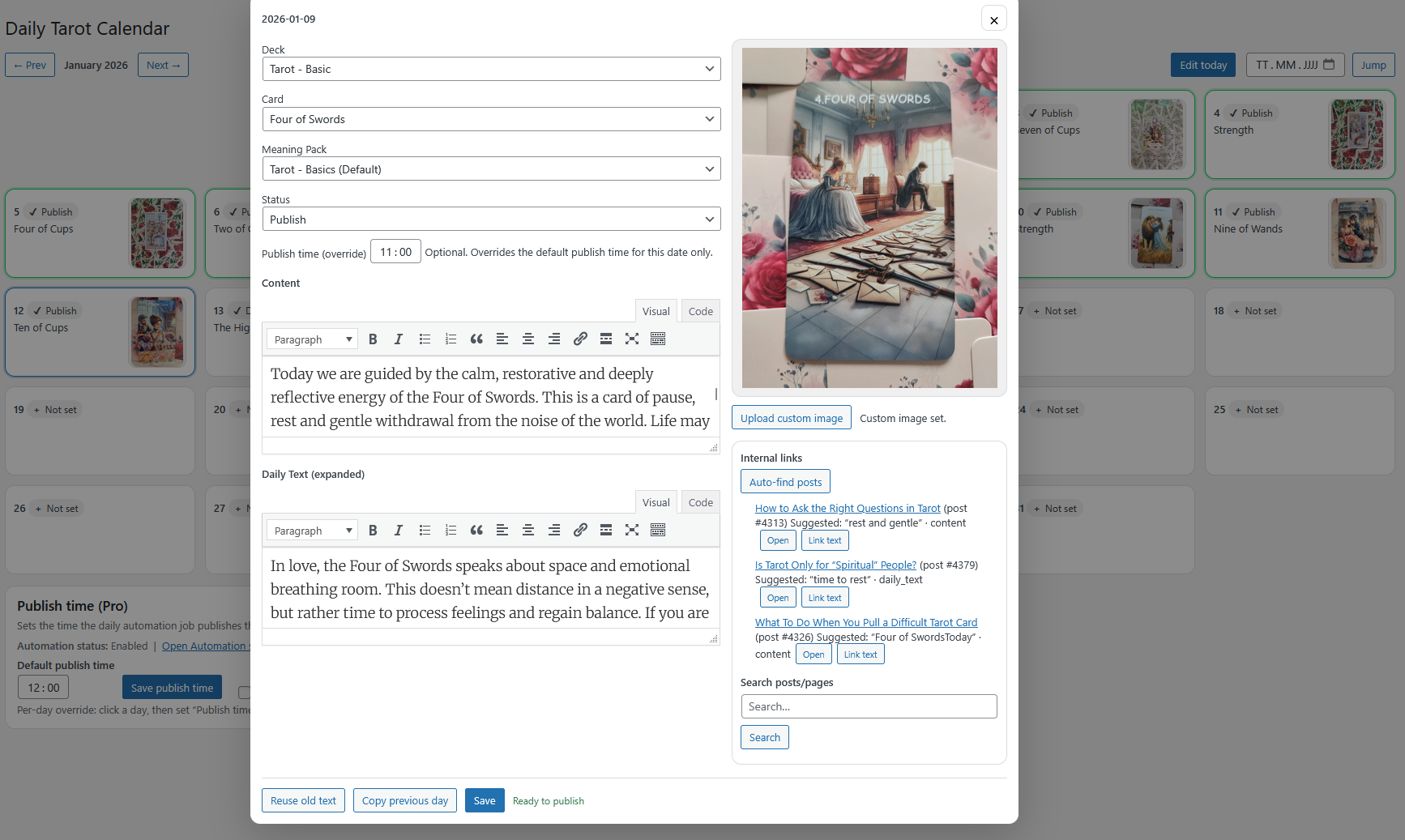Screen dimensions: 1405x840
Task: Open the Paragraph style dropdown in Content editor
Action: (x=311, y=339)
